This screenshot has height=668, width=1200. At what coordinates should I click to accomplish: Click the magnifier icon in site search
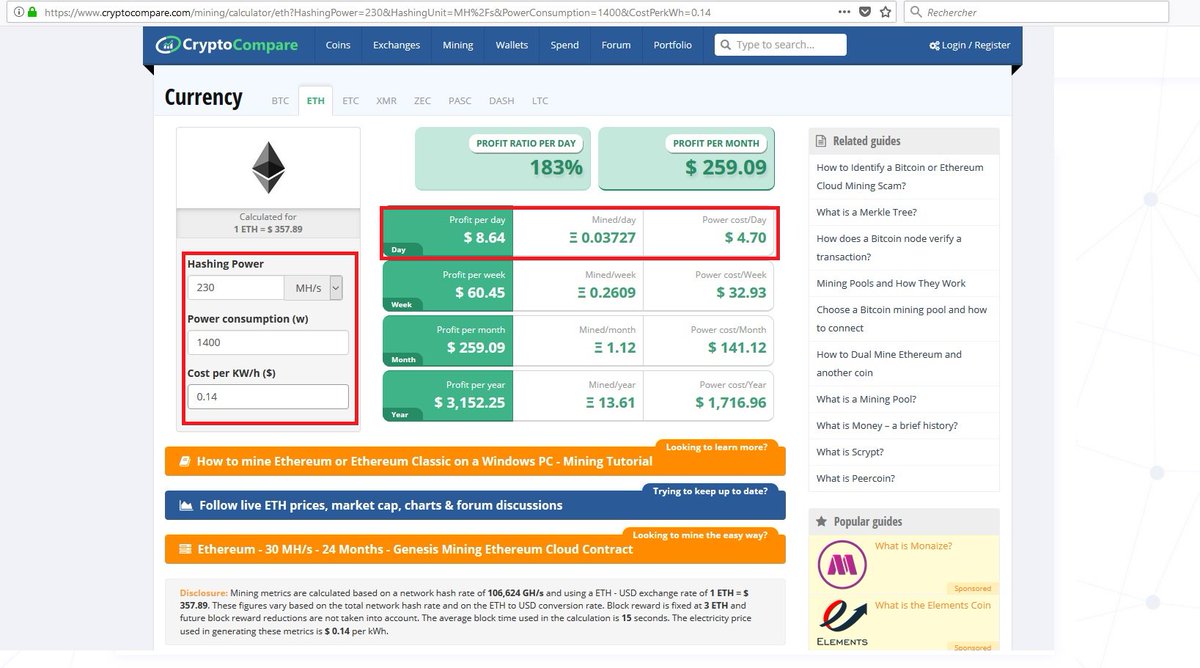pos(725,45)
